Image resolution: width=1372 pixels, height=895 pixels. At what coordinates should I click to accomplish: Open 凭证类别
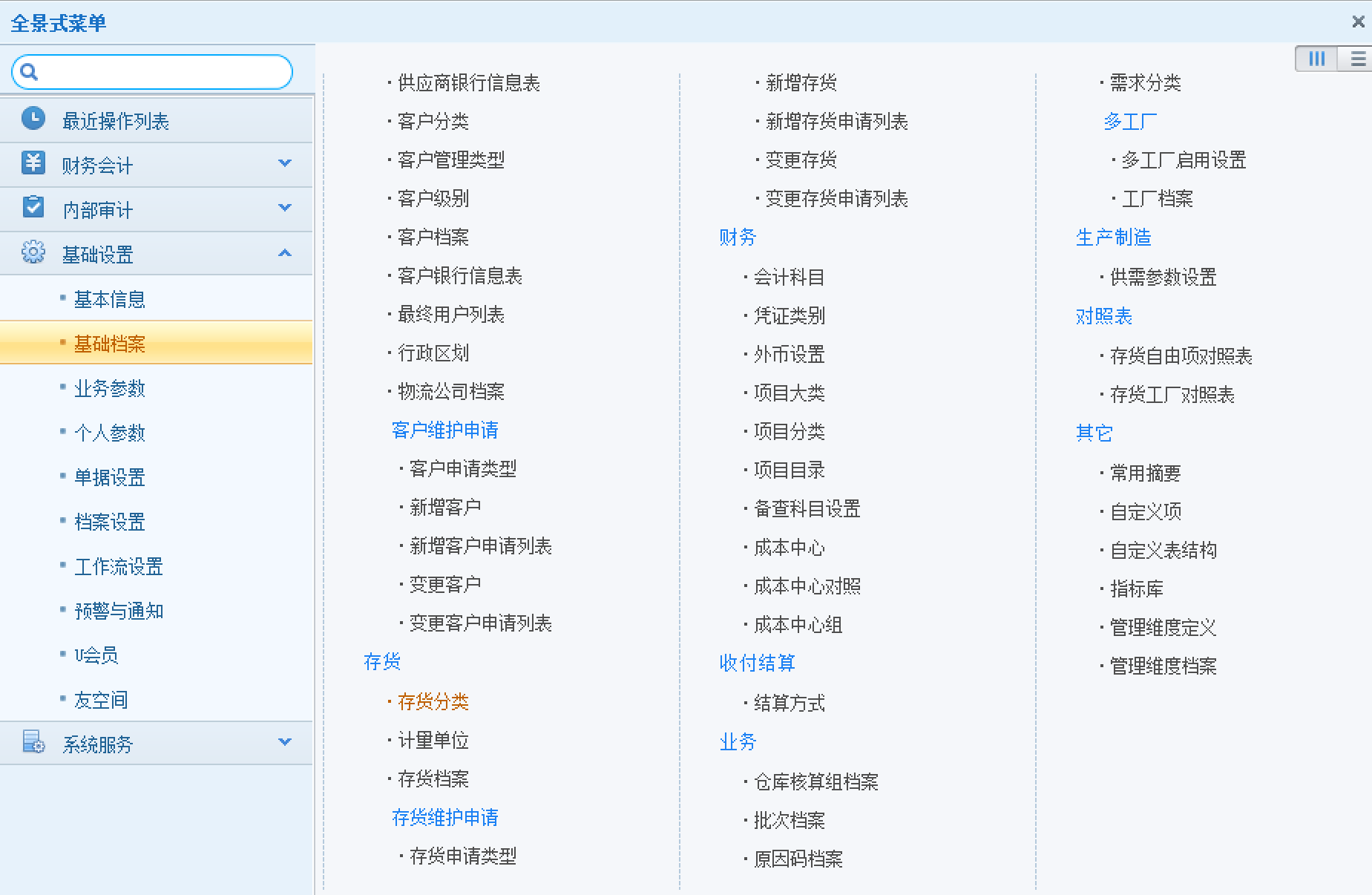[790, 315]
